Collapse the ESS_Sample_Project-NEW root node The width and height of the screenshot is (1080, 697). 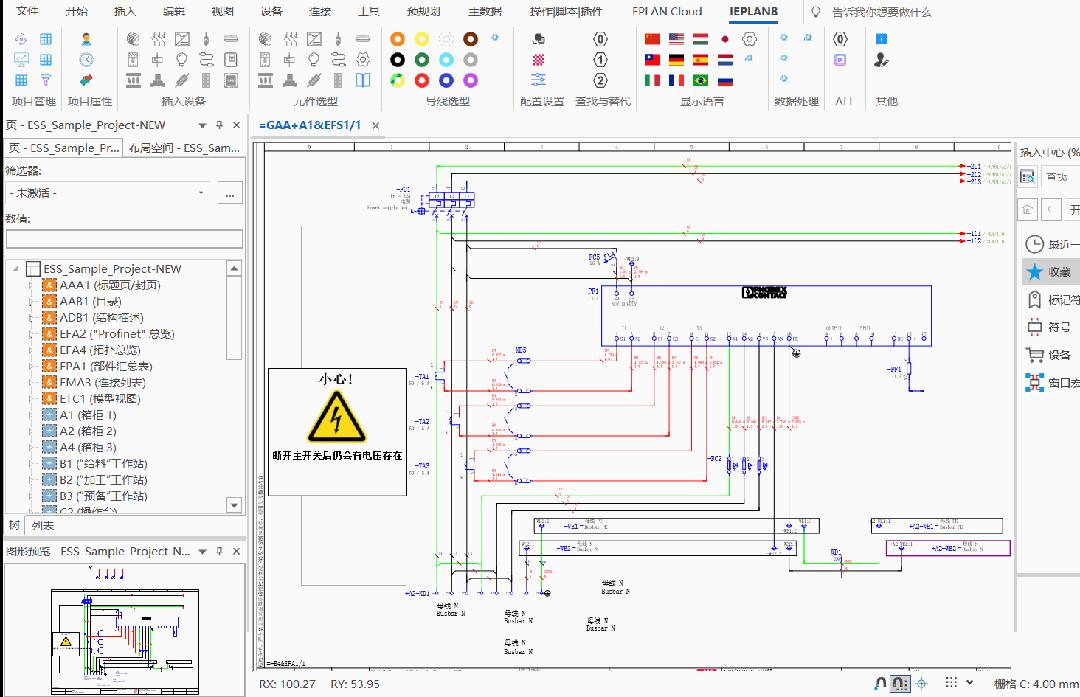point(15,269)
